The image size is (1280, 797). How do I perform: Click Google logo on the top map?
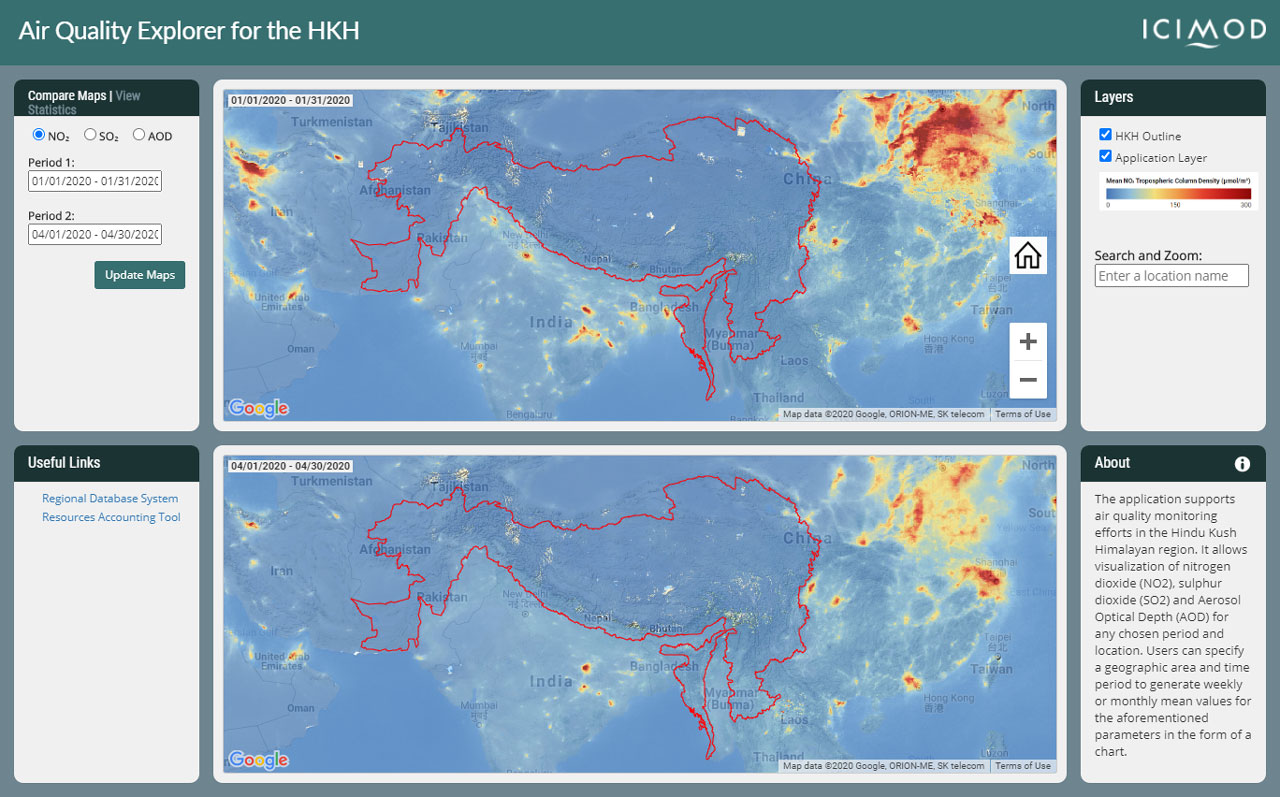(258, 408)
